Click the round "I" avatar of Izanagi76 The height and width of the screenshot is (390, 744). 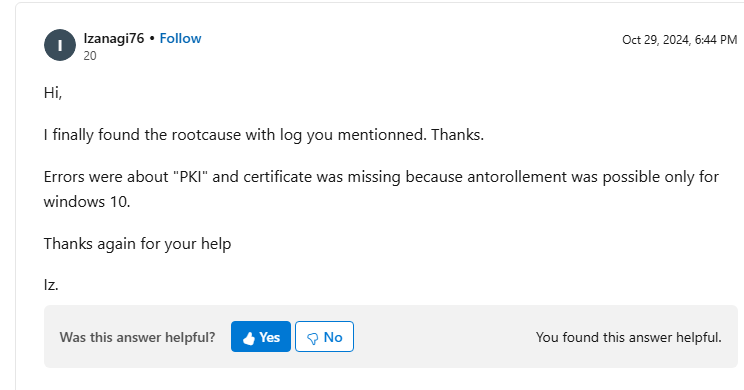(x=60, y=45)
